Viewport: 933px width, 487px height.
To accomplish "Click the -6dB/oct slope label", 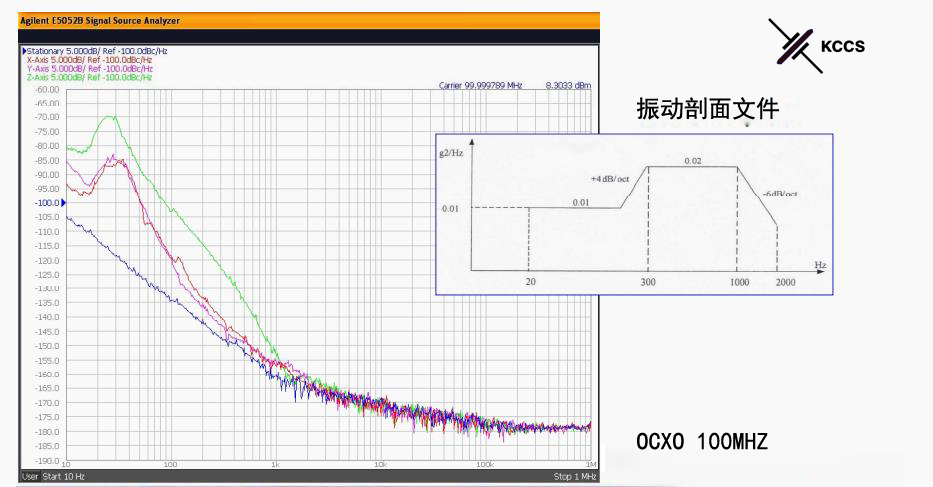I will point(779,194).
